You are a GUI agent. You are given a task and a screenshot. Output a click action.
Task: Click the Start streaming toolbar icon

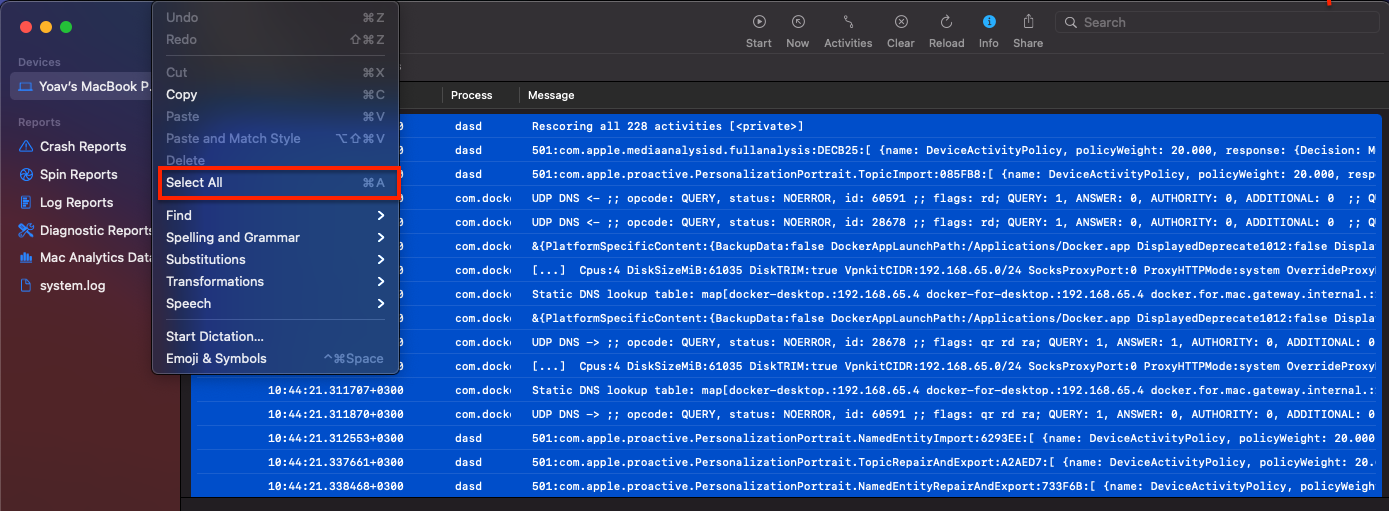[759, 22]
